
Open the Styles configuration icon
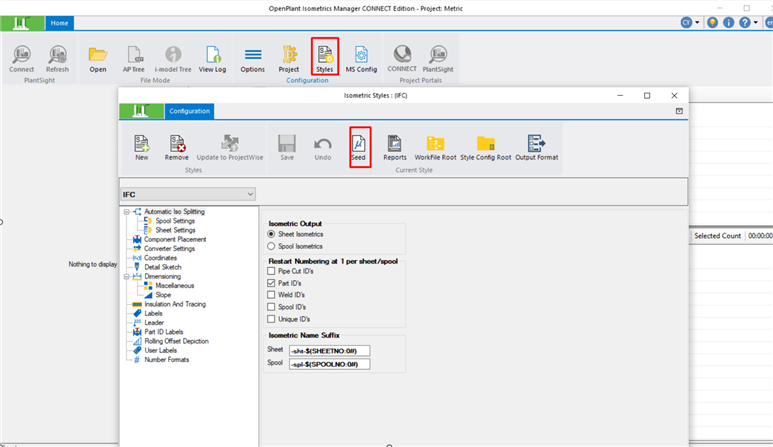324,56
